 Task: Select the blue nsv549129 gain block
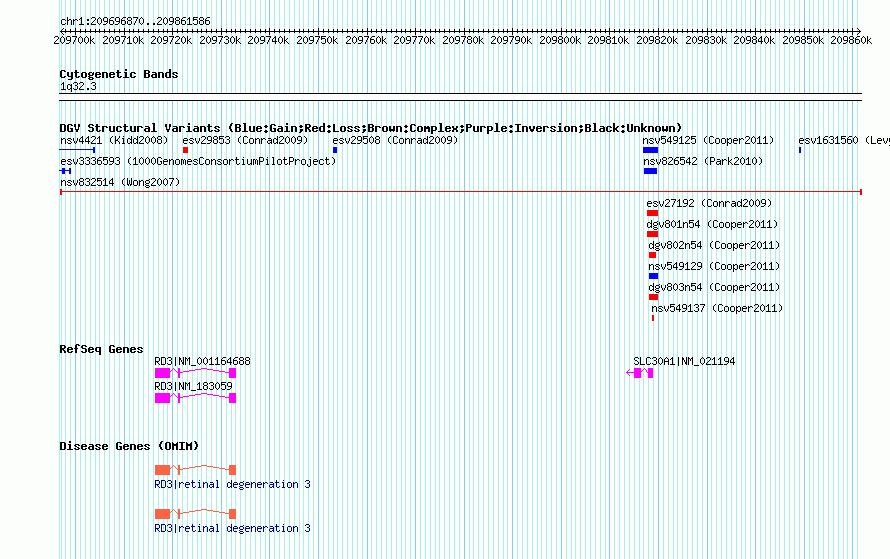[653, 276]
